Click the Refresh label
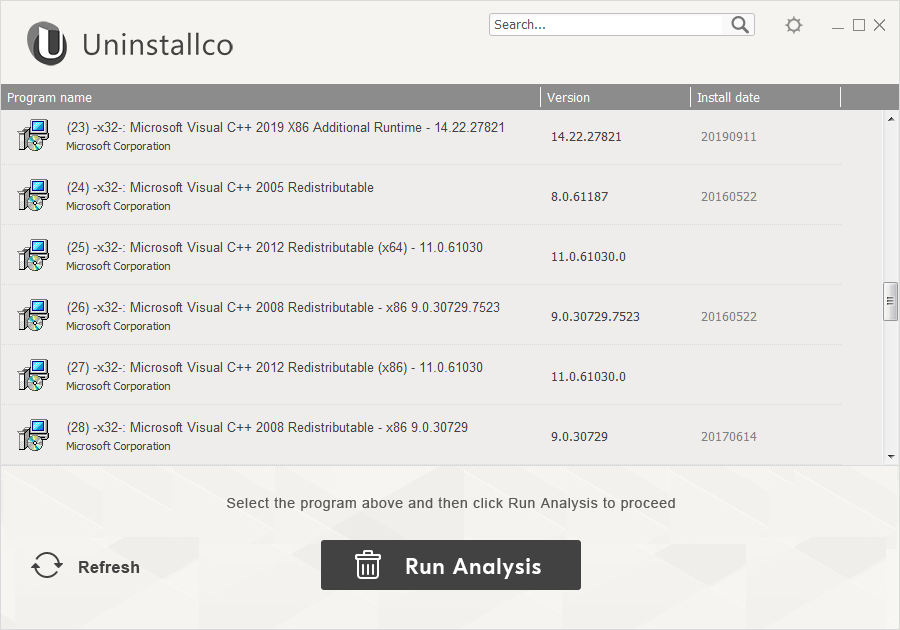Screen dimensions: 900x630 [108, 567]
